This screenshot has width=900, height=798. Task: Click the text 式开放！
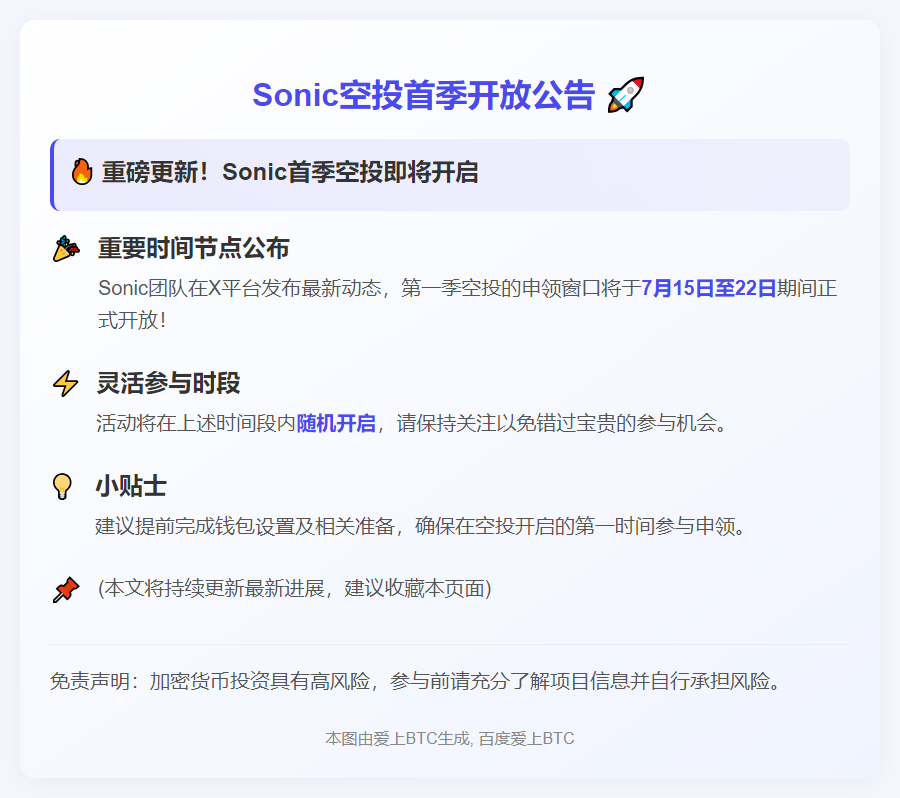click(x=133, y=320)
